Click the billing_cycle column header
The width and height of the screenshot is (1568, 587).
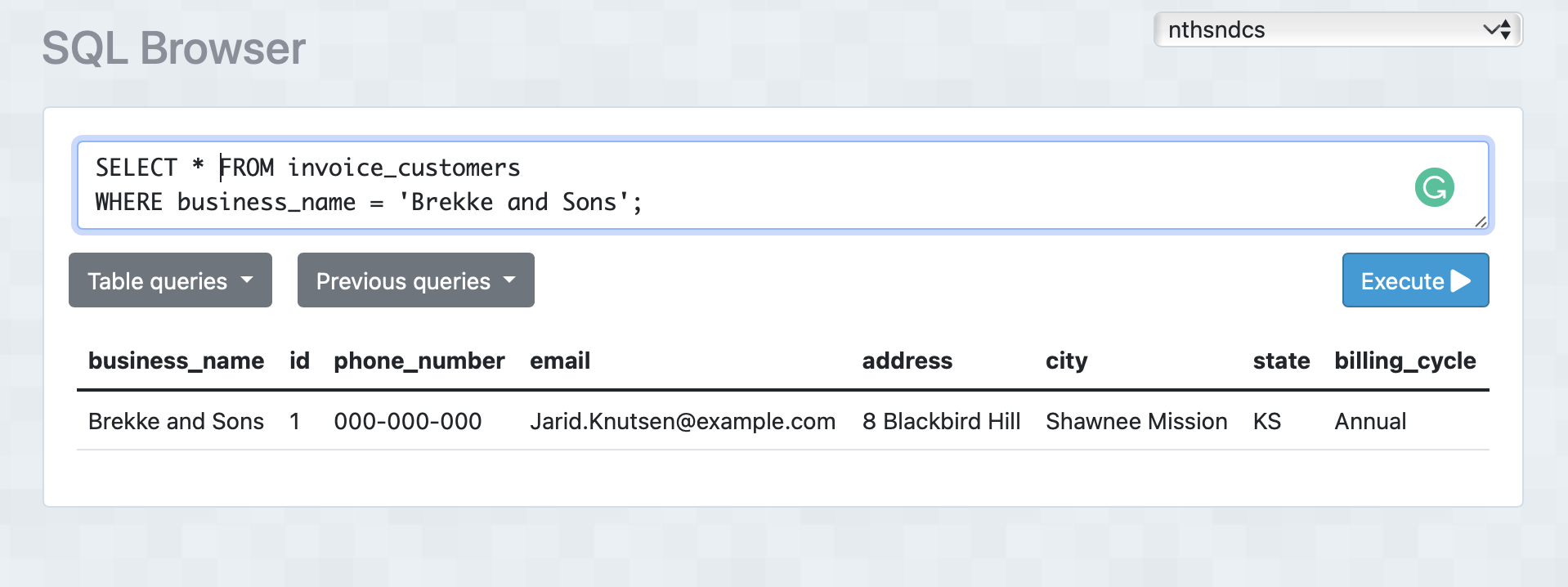coord(1405,361)
